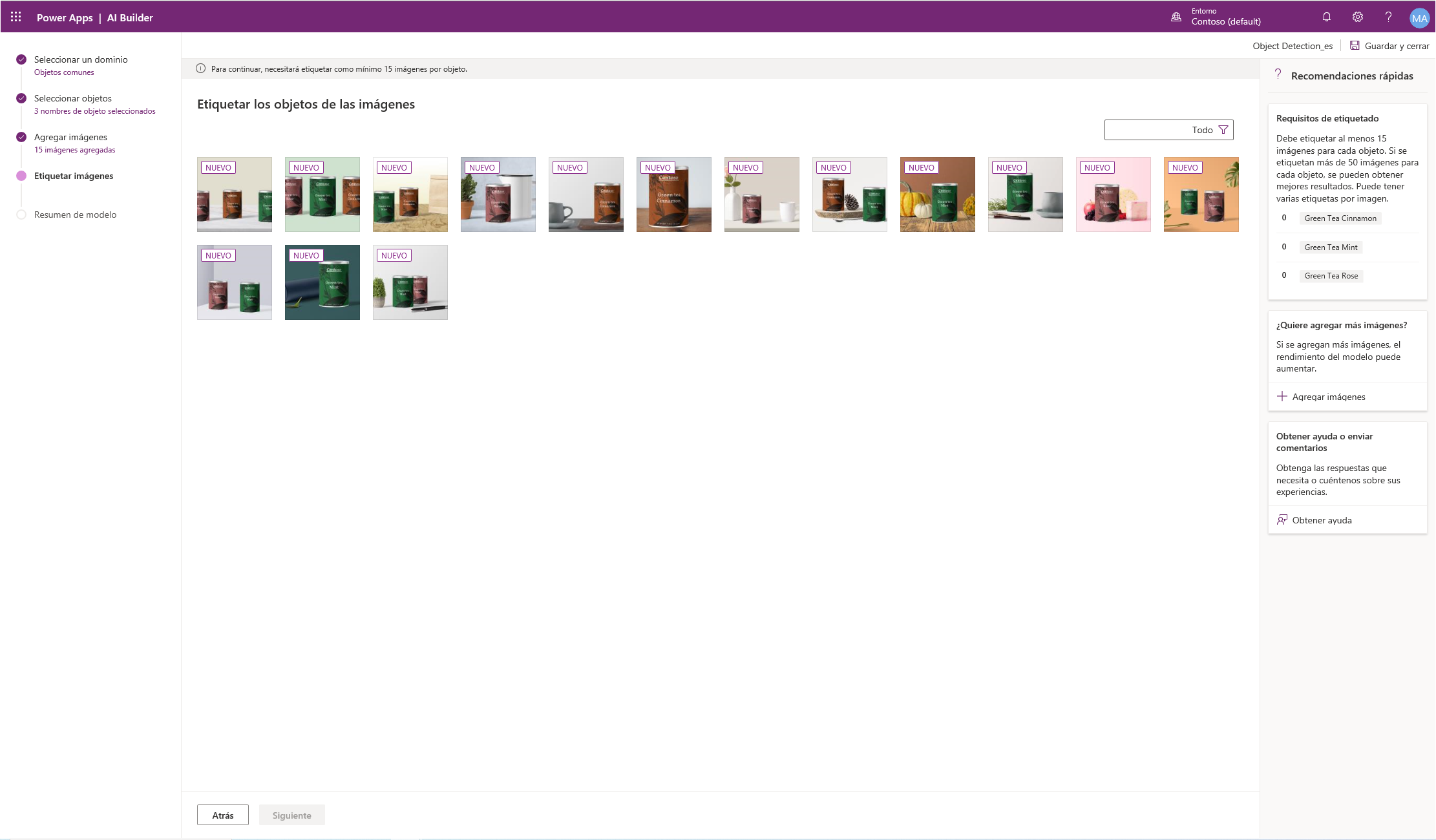The image size is (1436, 840).
Task: Go to Seleccionar objetos step
Action: point(73,98)
